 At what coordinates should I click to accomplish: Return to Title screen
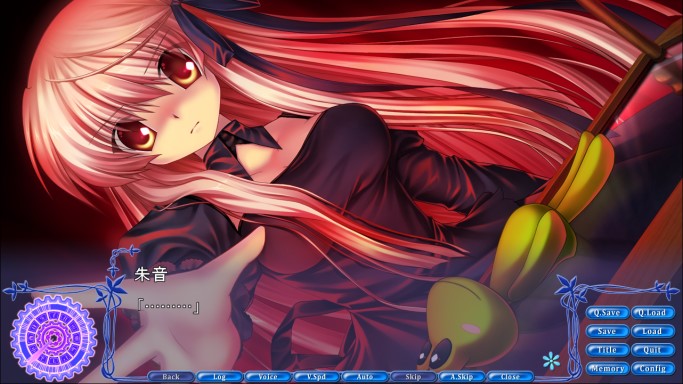pos(607,350)
